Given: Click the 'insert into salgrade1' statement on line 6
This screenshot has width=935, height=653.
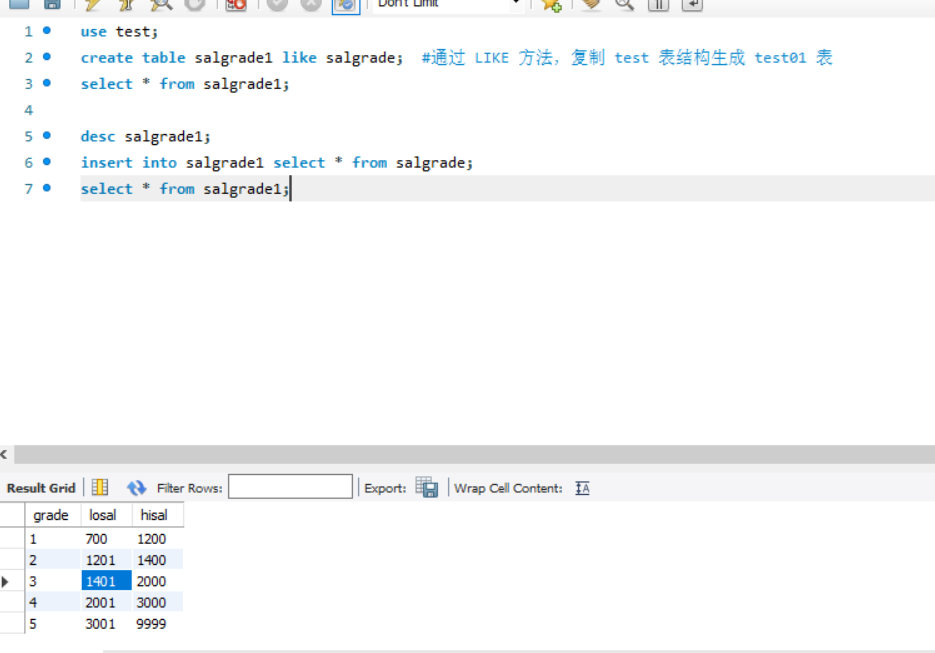Looking at the screenshot, I should (x=277, y=163).
